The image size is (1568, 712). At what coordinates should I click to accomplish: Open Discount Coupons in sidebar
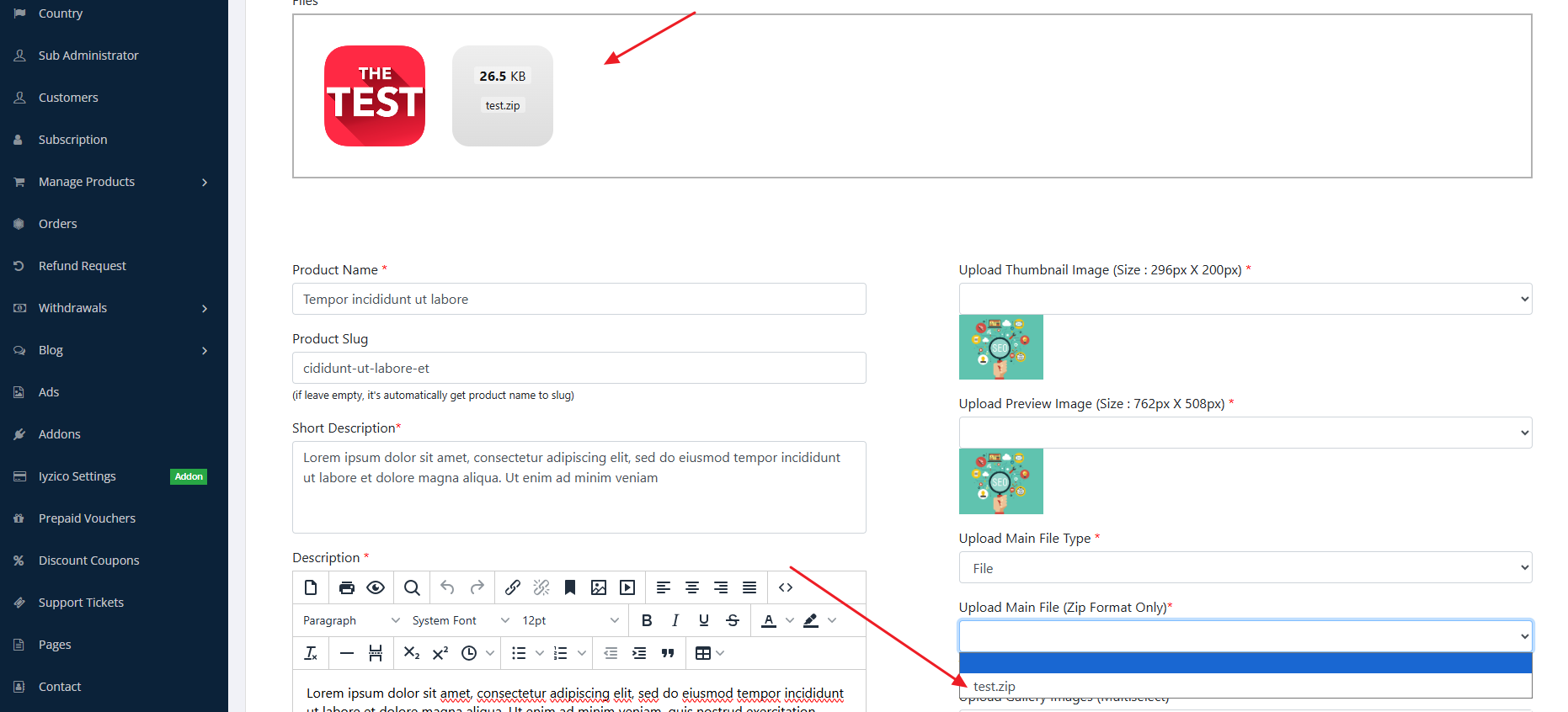(x=88, y=561)
